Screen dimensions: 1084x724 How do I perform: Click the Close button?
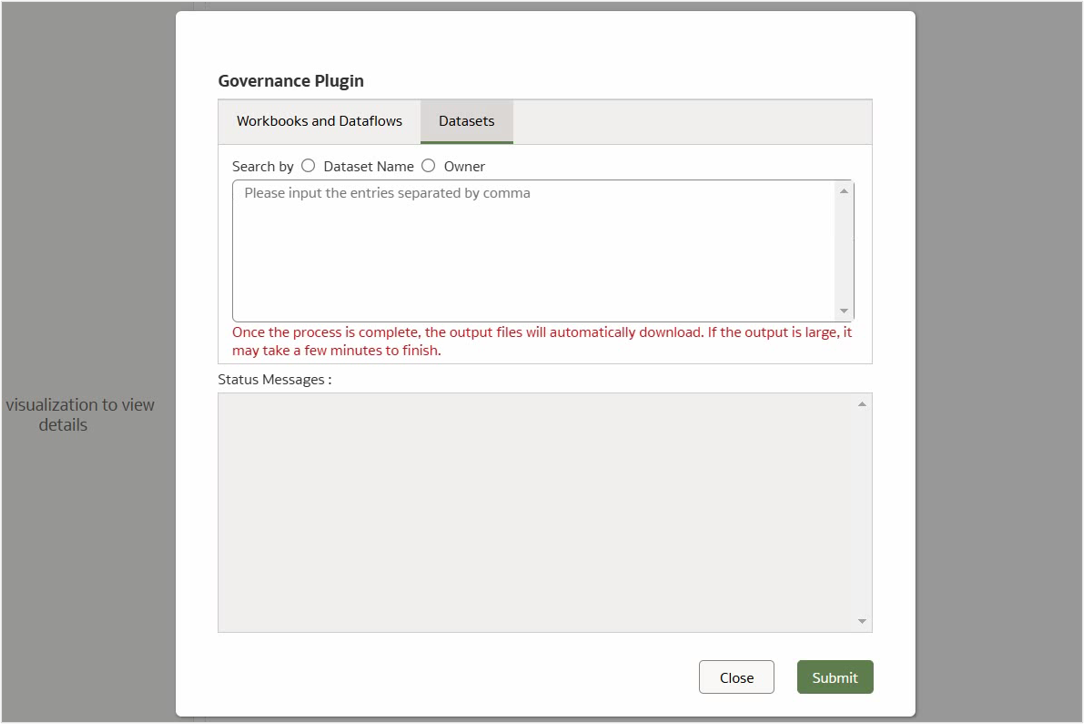click(736, 677)
